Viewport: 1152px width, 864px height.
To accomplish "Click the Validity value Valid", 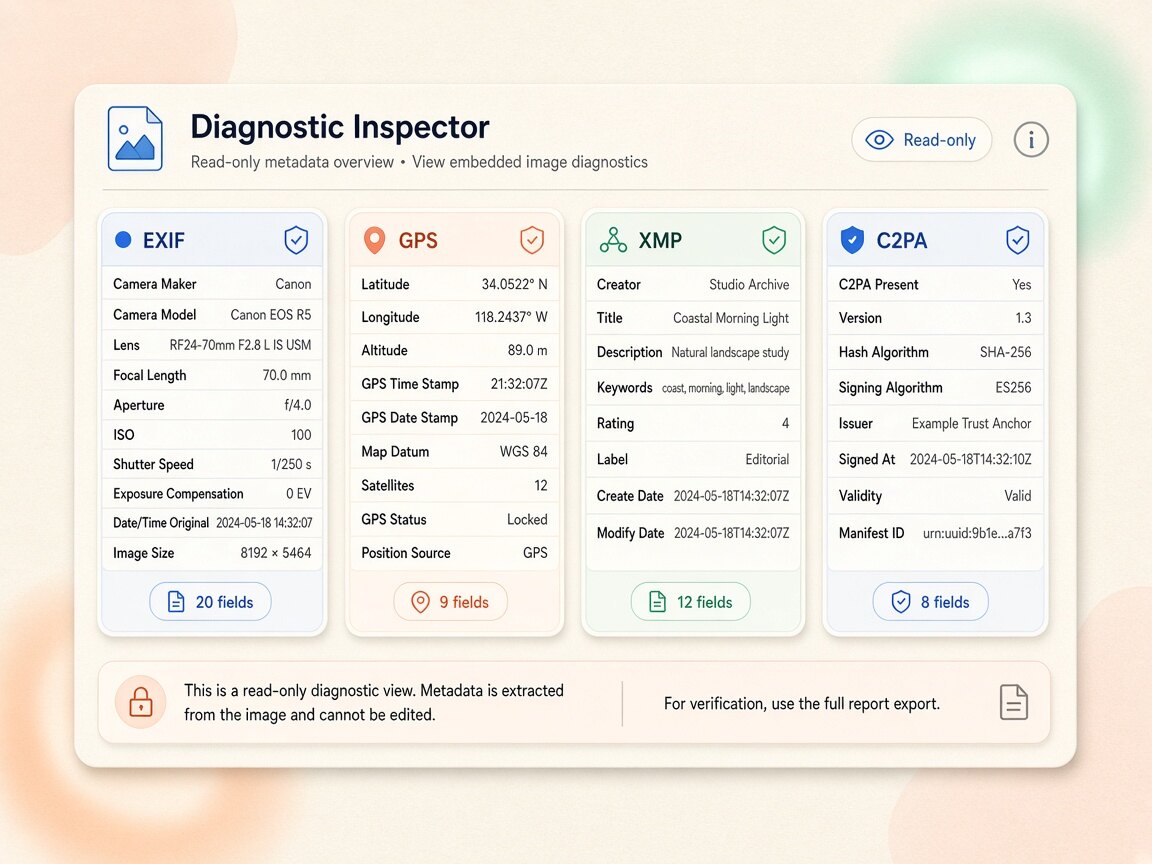I will pyautogui.click(x=1018, y=496).
